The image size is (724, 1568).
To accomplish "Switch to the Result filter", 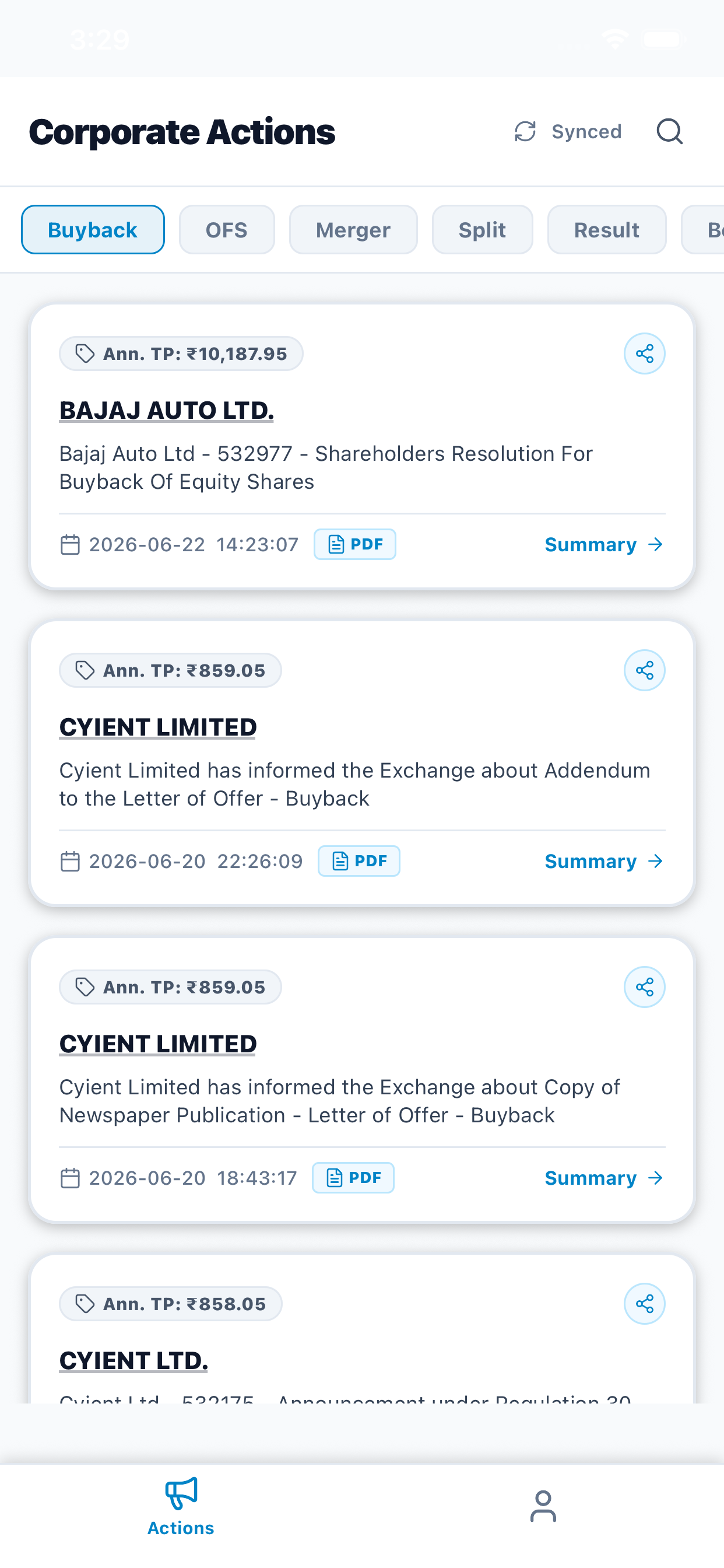I will (607, 229).
